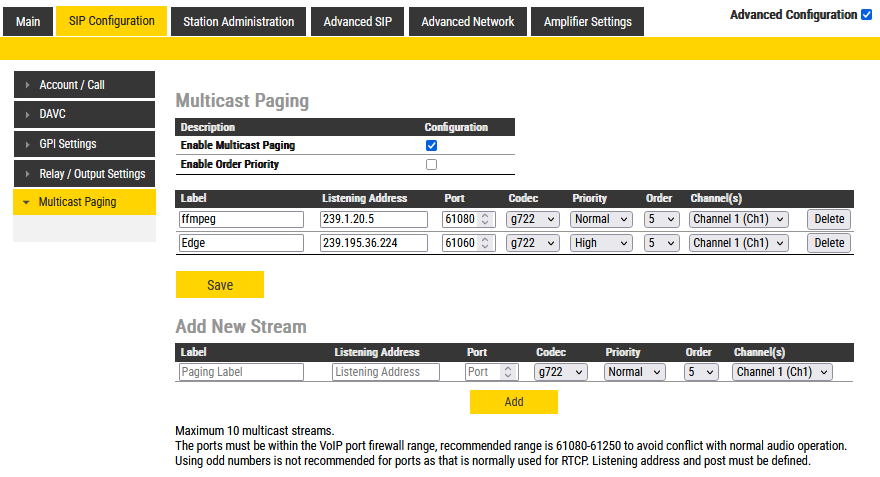This screenshot has width=880, height=477.
Task: Click the new stream port spinner
Action: [x=509, y=372]
